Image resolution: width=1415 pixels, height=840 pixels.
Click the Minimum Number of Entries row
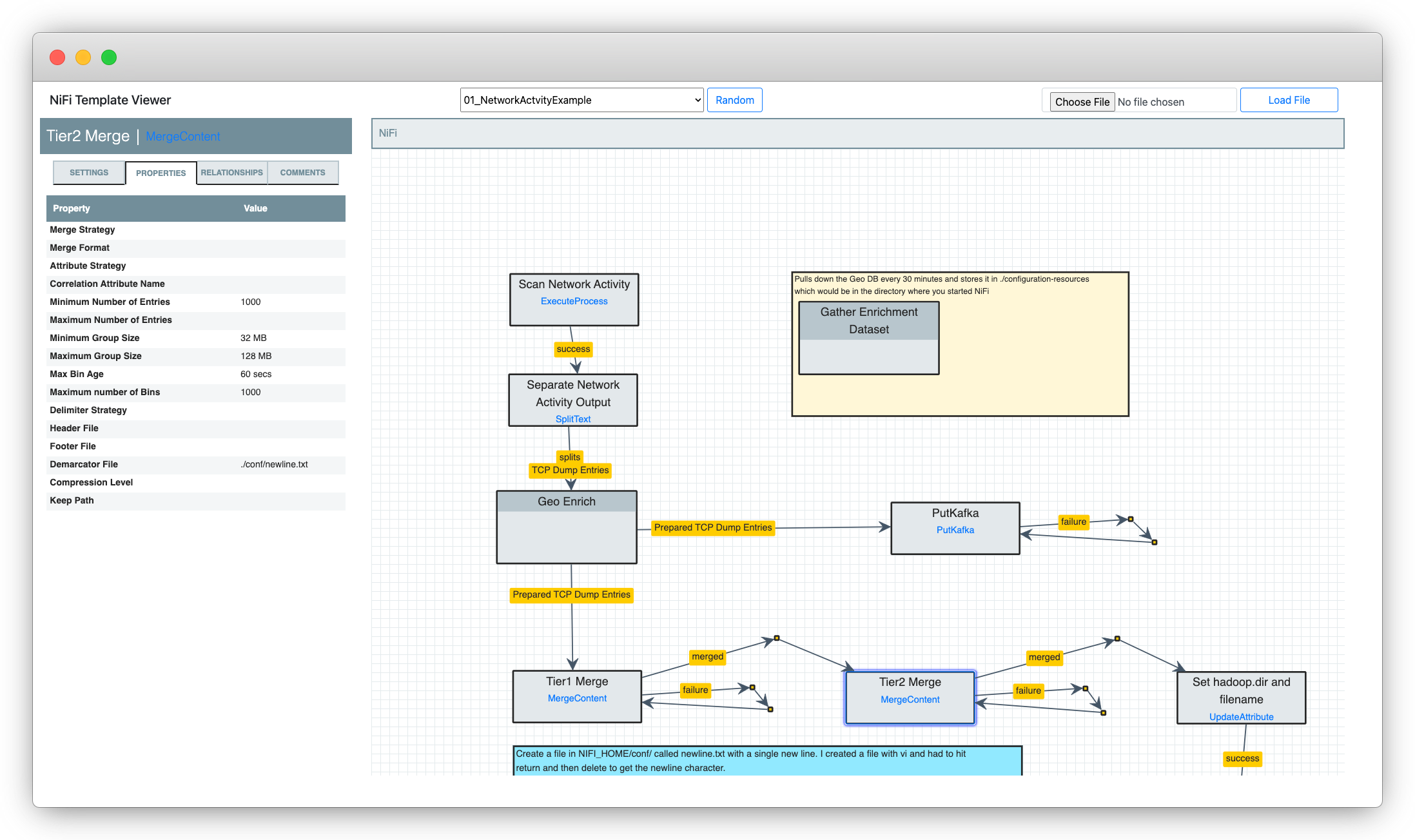coord(196,302)
